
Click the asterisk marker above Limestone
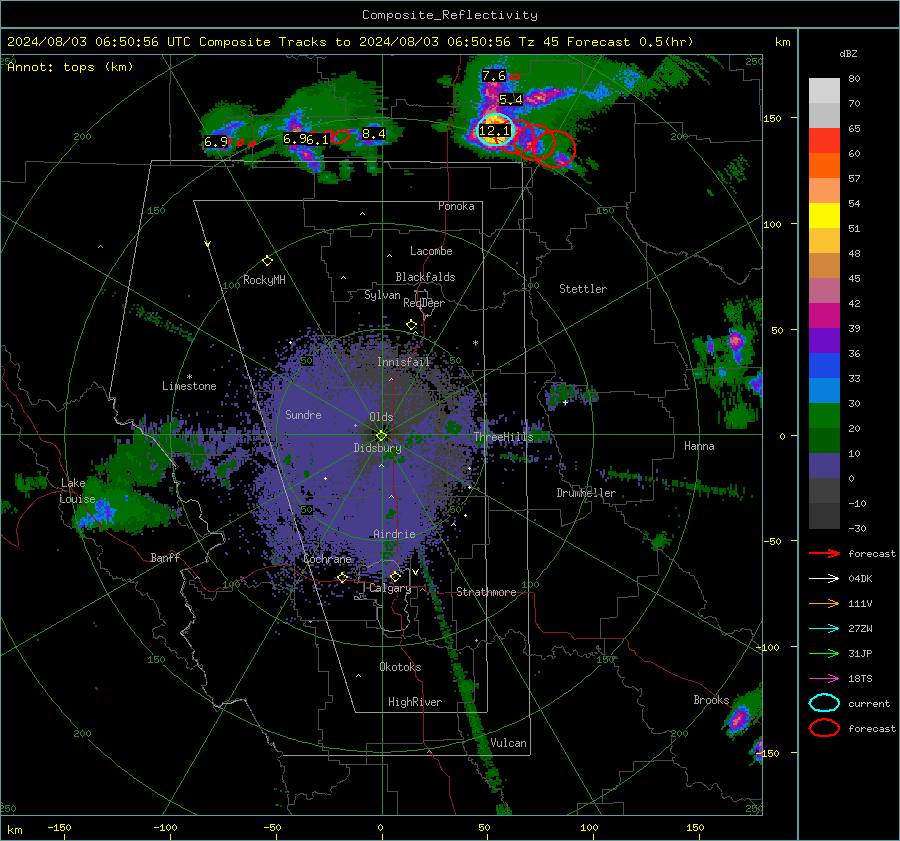click(189, 377)
